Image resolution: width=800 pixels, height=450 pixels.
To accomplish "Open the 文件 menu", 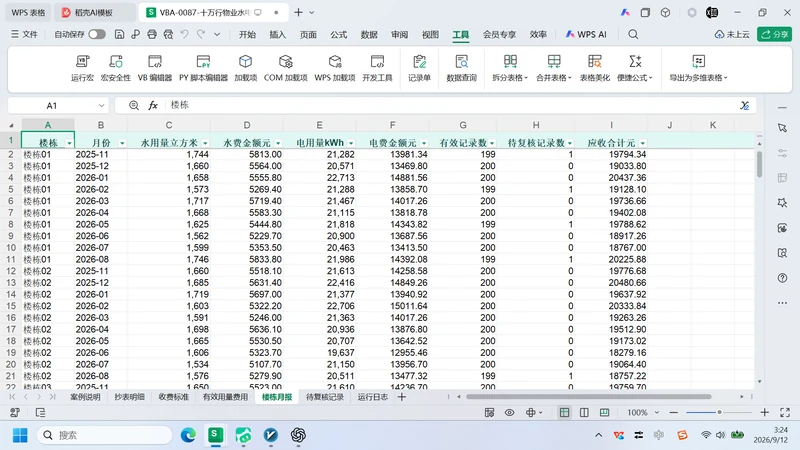I will point(24,34).
